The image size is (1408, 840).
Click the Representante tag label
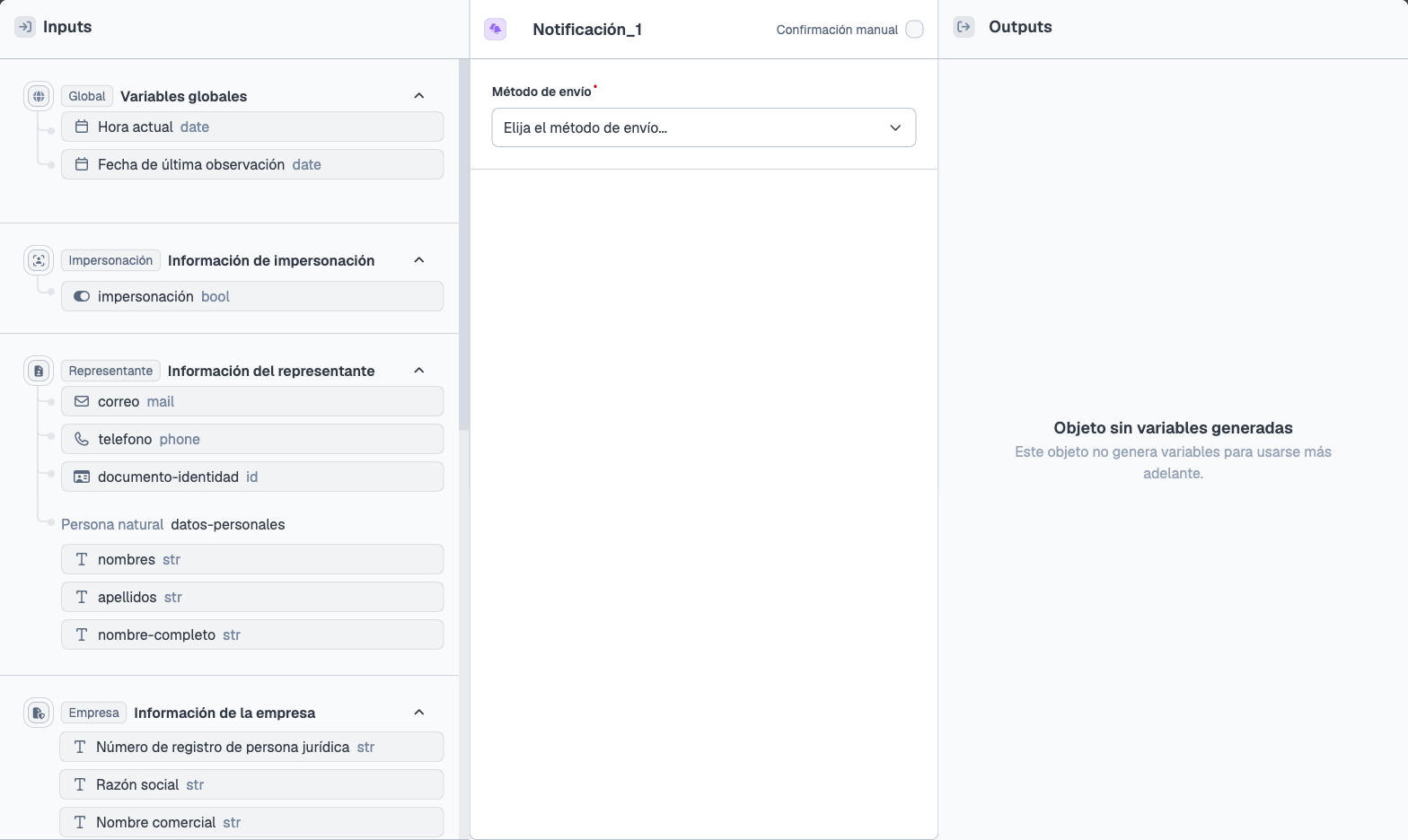click(110, 371)
